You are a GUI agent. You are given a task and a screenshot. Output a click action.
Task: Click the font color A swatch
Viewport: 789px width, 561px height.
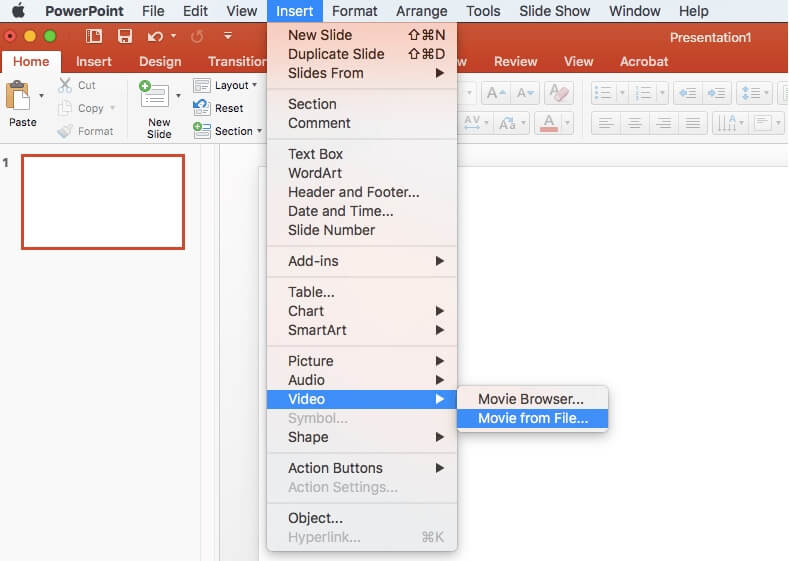tap(549, 123)
